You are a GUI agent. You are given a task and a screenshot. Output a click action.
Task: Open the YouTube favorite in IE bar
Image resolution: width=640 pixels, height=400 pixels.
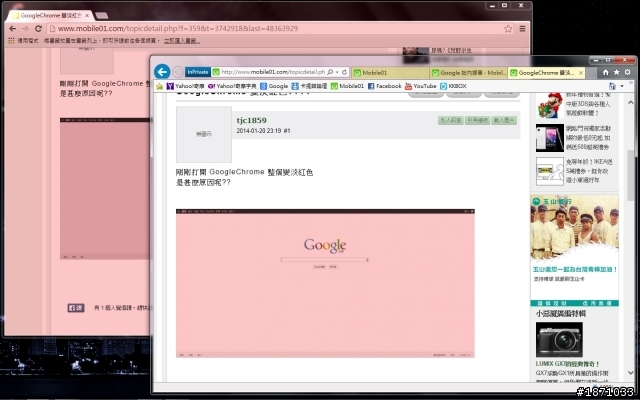[420, 86]
